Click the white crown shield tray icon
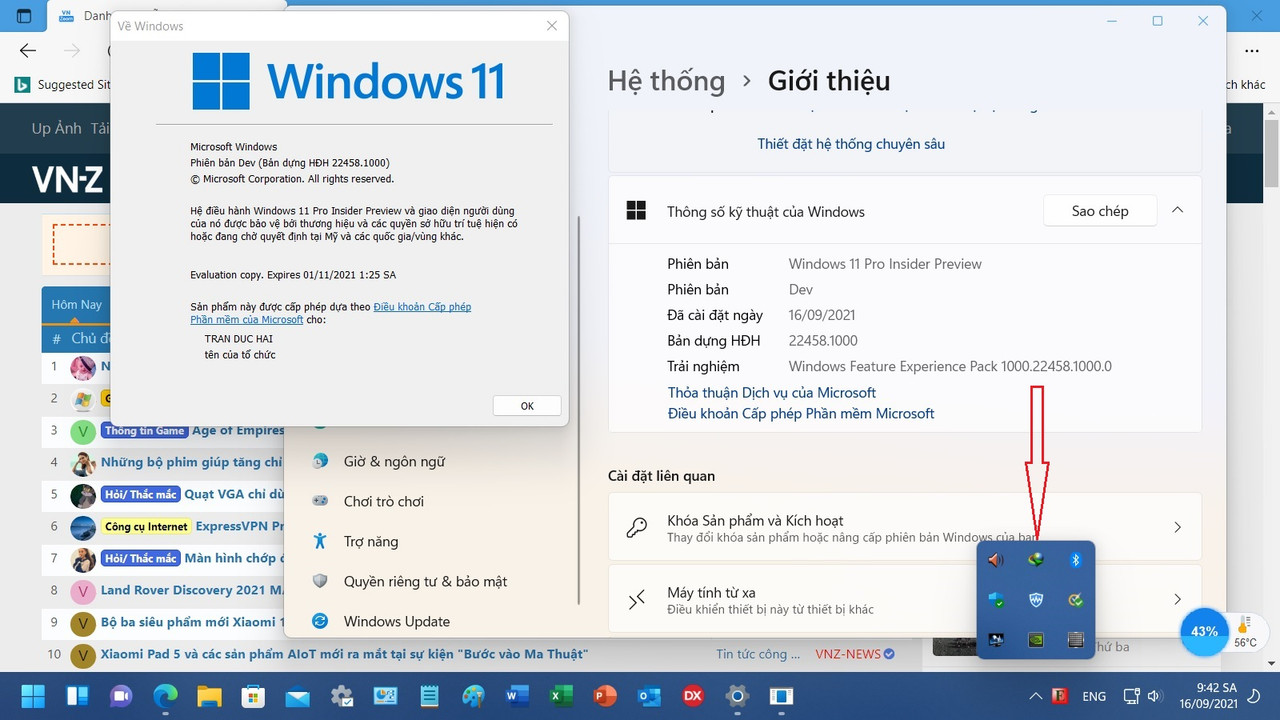Viewport: 1280px width, 720px height. [x=1036, y=600]
